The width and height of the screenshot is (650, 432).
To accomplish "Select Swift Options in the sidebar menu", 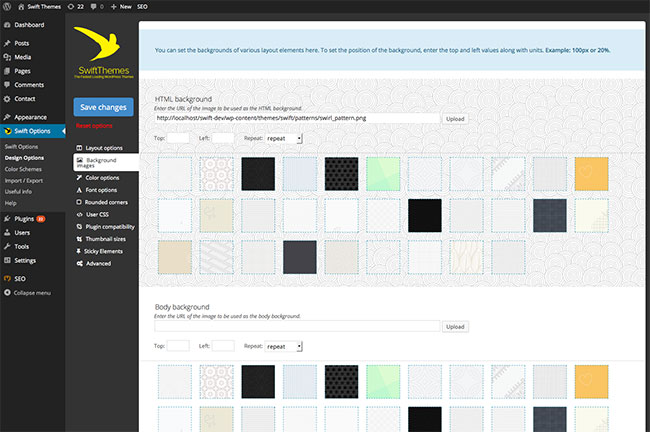I will click(33, 131).
